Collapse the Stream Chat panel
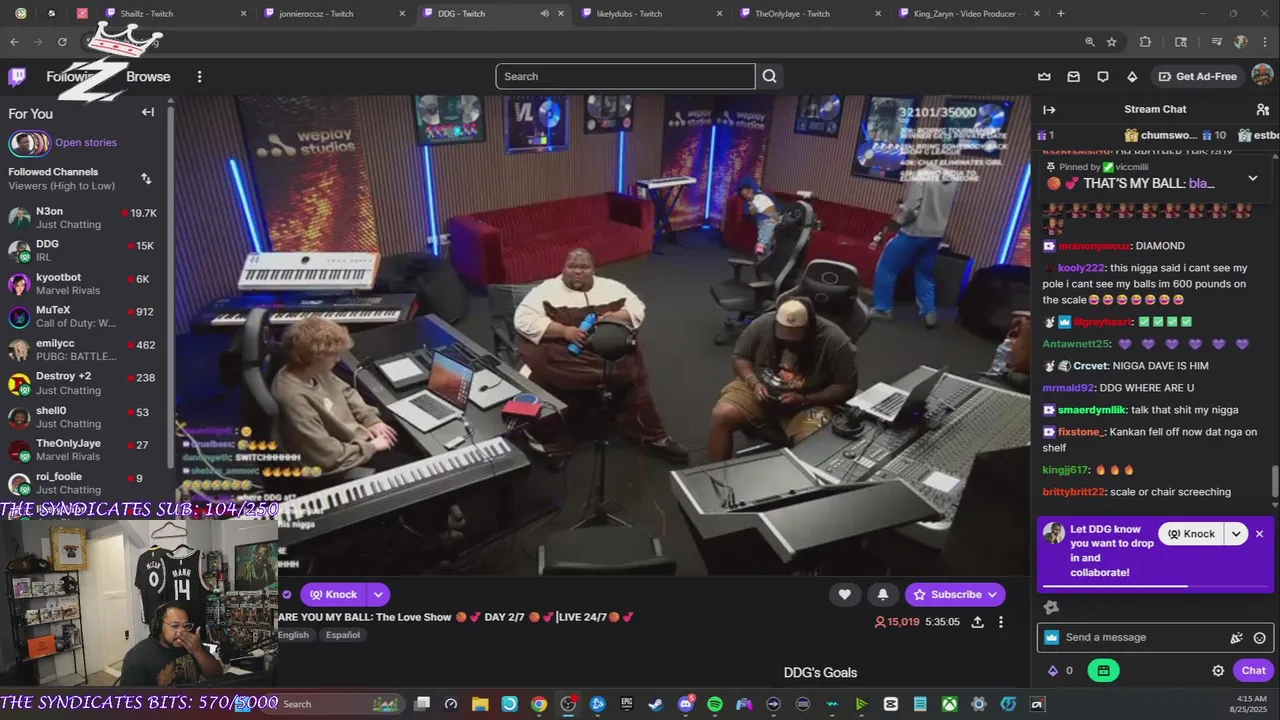Screen dimensions: 1280x720 click(1049, 109)
